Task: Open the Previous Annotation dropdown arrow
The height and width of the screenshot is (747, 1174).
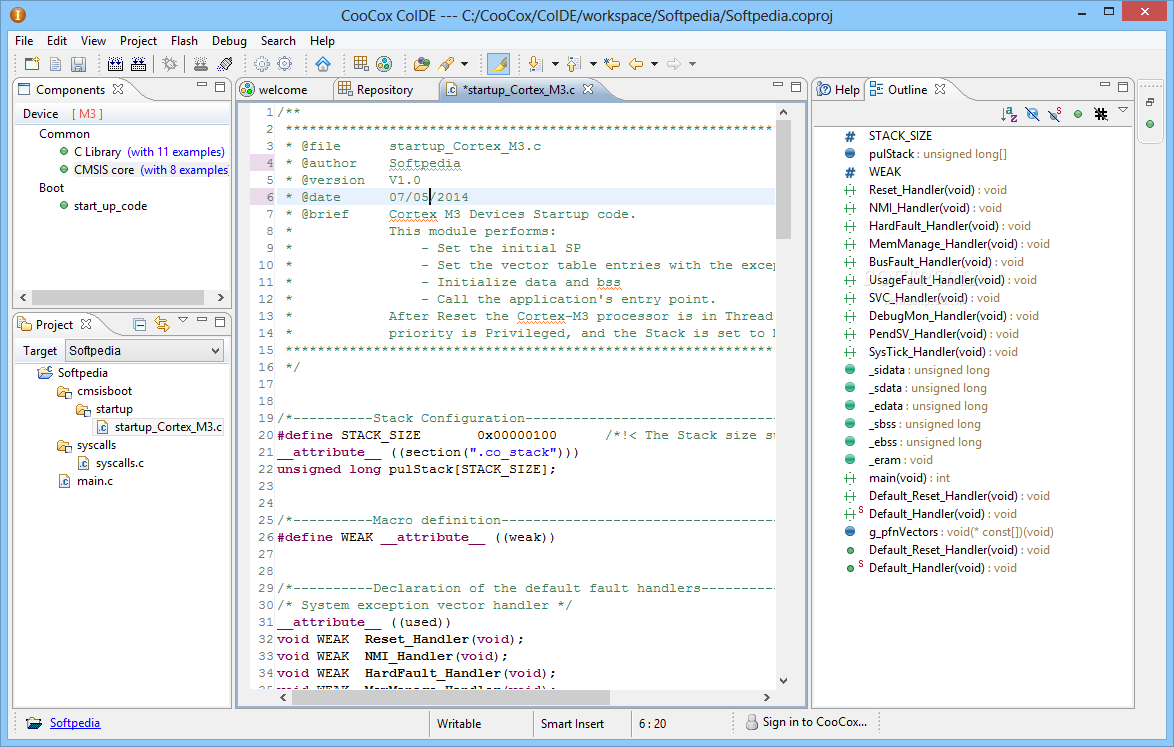Action: [593, 64]
